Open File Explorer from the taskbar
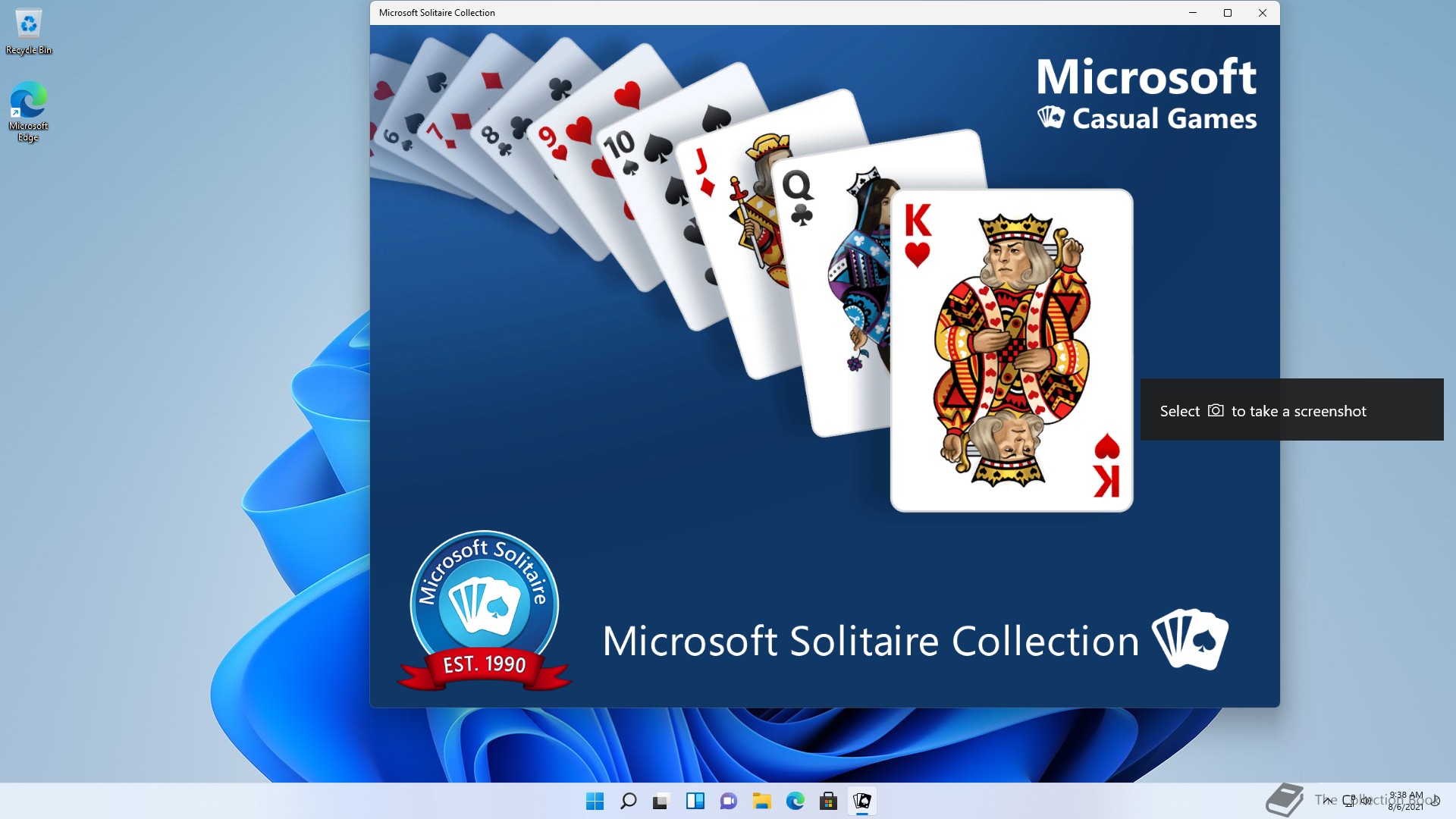 pyautogui.click(x=762, y=801)
